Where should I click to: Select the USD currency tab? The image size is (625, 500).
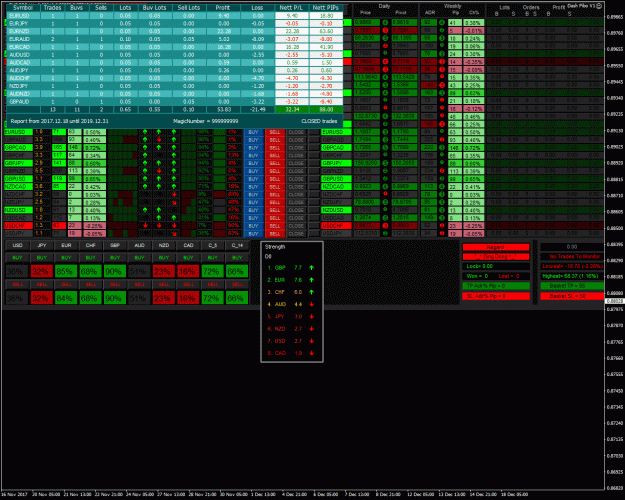point(17,246)
